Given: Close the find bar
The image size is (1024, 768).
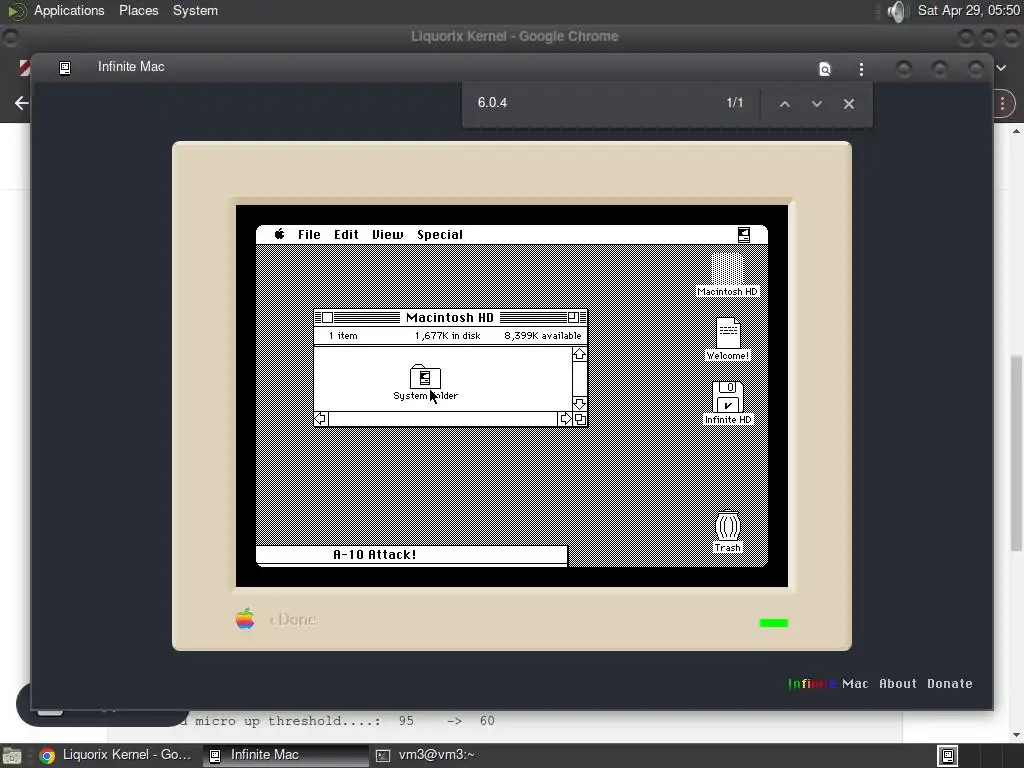Looking at the screenshot, I should click(848, 104).
